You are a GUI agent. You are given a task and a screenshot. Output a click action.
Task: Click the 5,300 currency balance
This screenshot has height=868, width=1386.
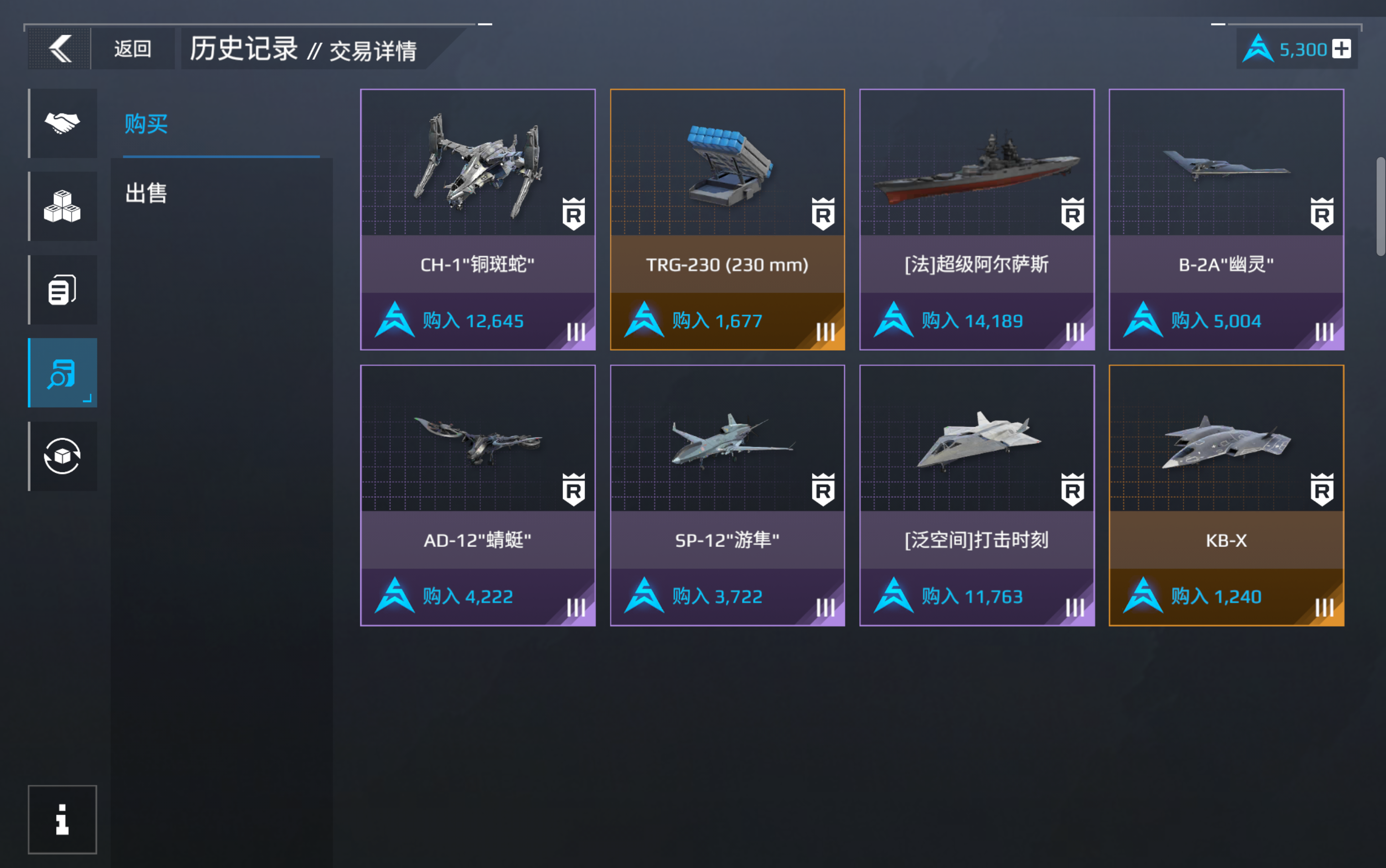[1303, 49]
